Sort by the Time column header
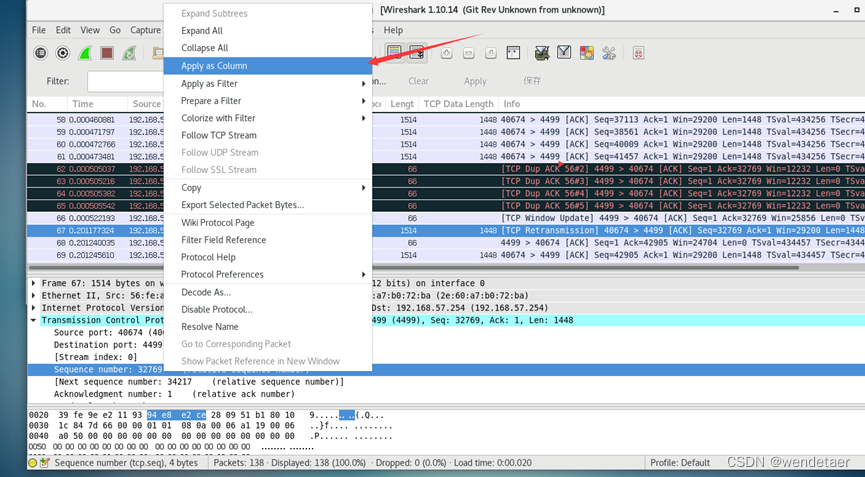The height and width of the screenshot is (477, 865). 97,104
